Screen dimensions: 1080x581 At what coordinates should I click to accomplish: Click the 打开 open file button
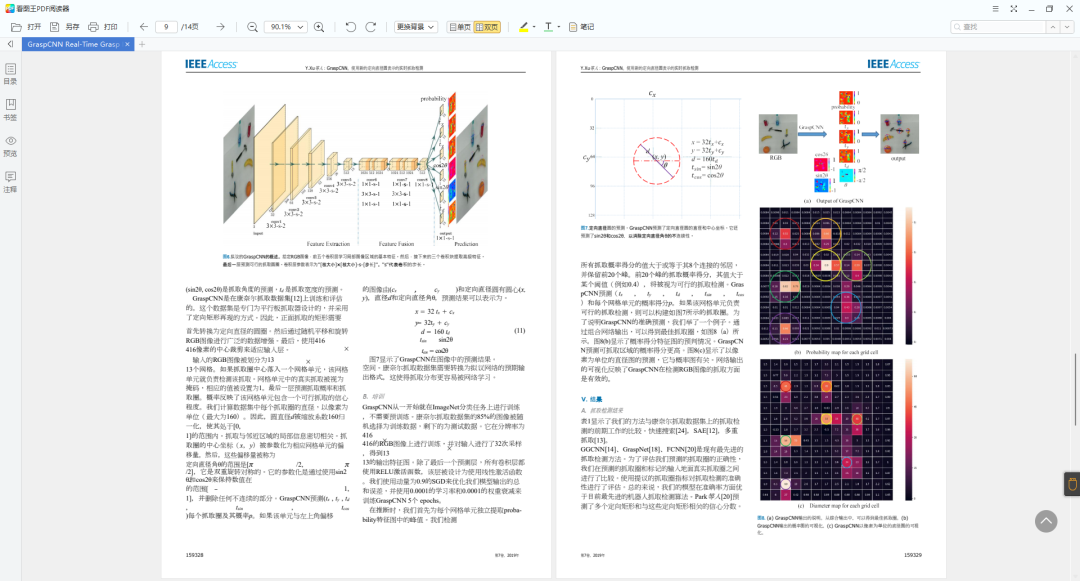(27, 27)
